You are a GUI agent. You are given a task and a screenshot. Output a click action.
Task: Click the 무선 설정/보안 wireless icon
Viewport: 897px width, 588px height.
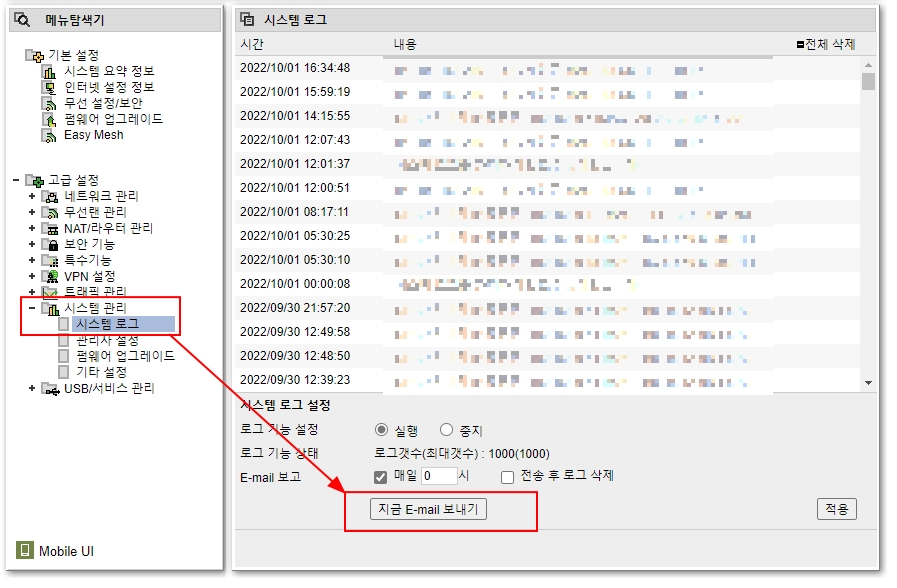pos(50,104)
